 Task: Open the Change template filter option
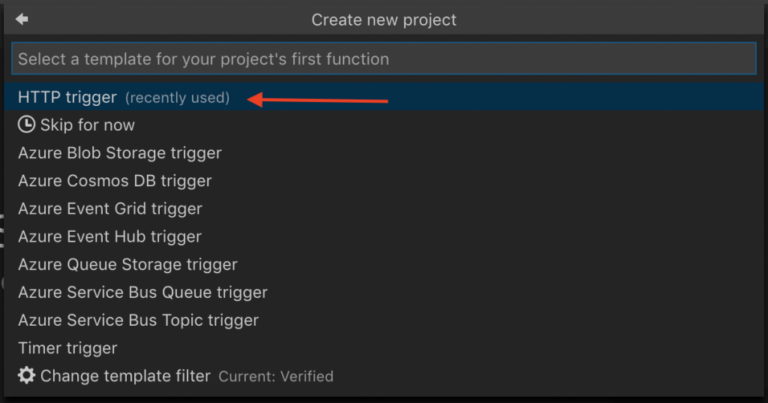pos(125,376)
